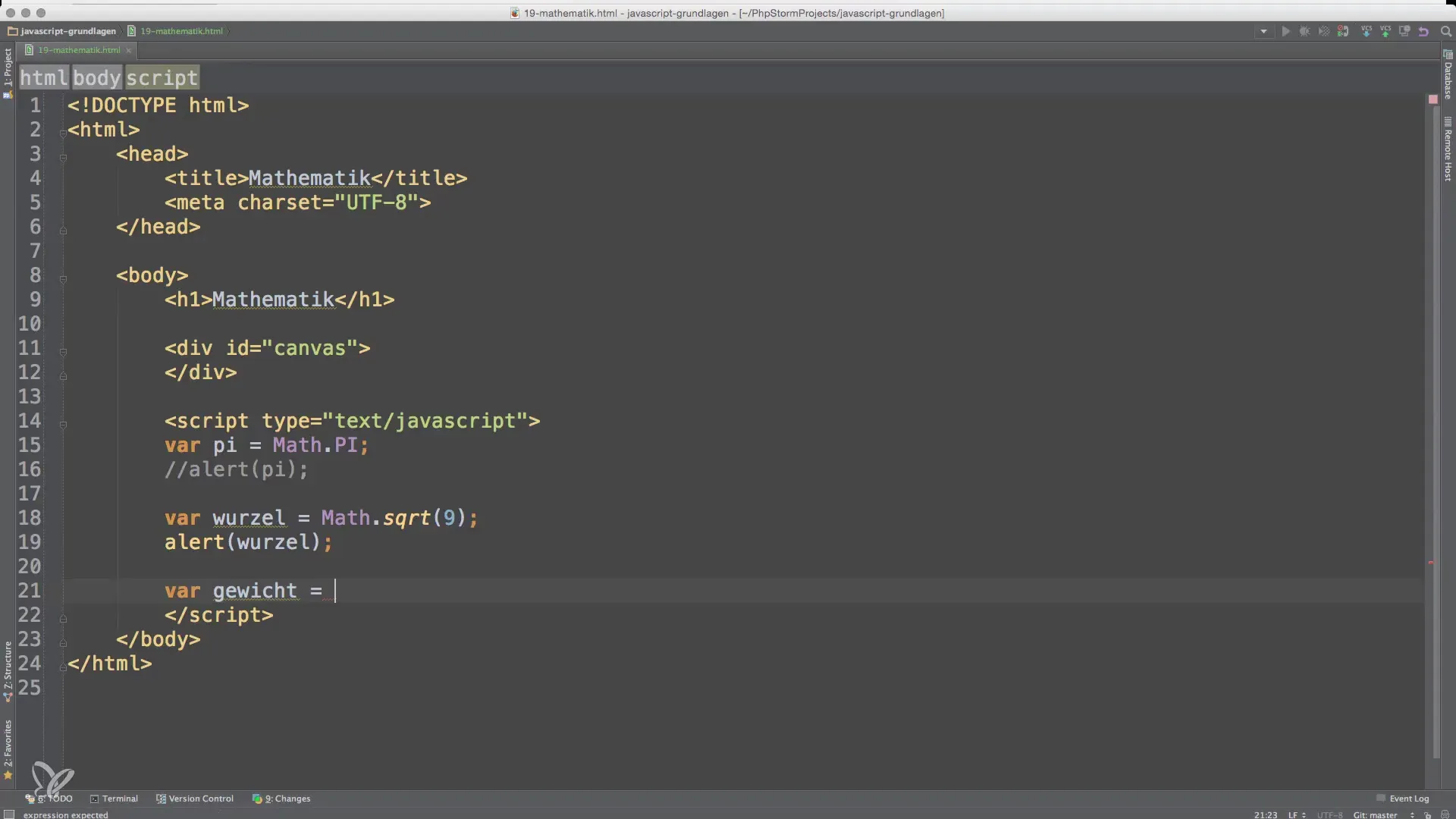
Task: Click cursor position 21:23 indicator
Action: pos(1266,815)
